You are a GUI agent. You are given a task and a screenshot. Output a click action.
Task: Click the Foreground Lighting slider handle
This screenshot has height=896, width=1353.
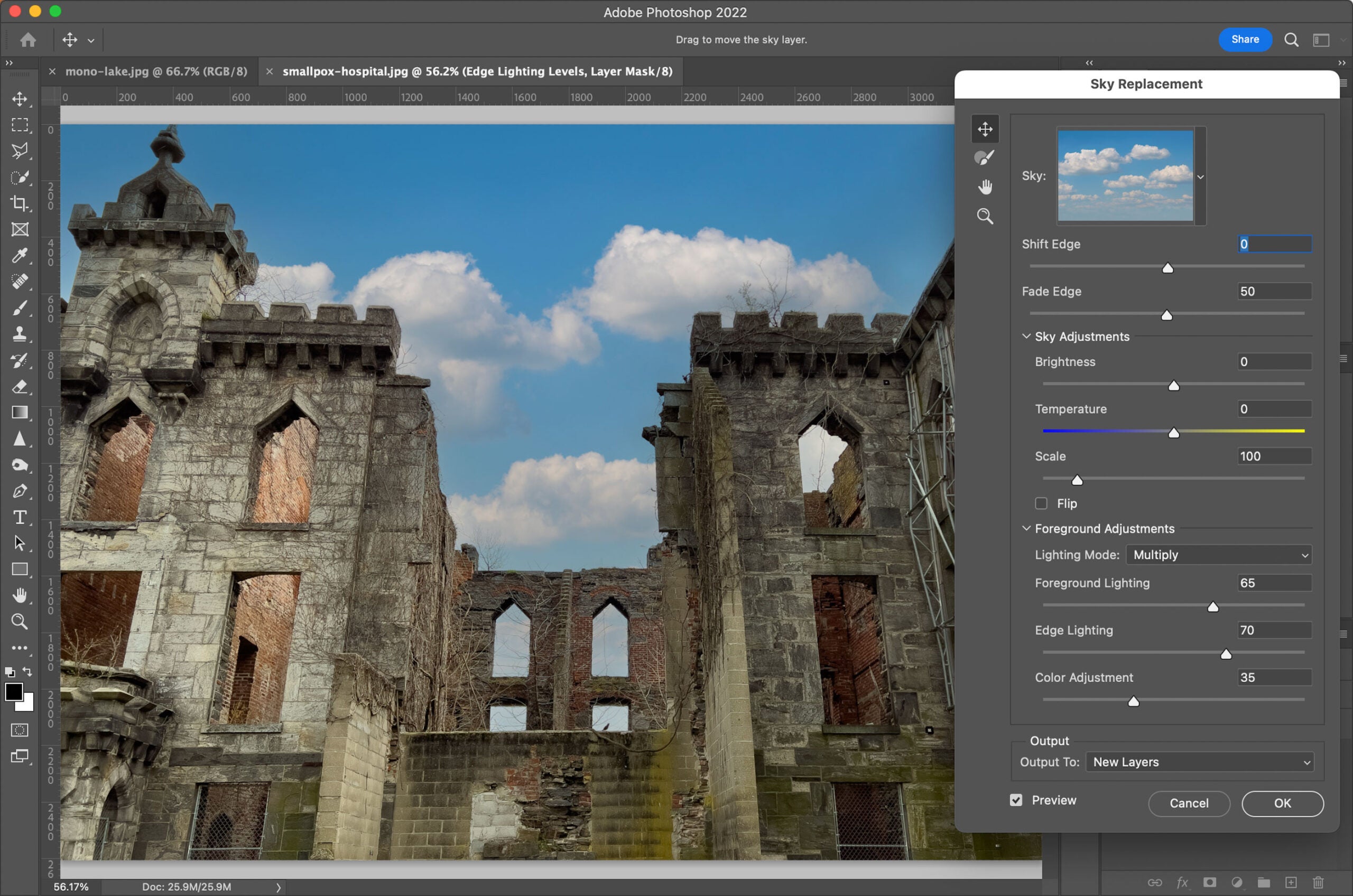(x=1212, y=606)
